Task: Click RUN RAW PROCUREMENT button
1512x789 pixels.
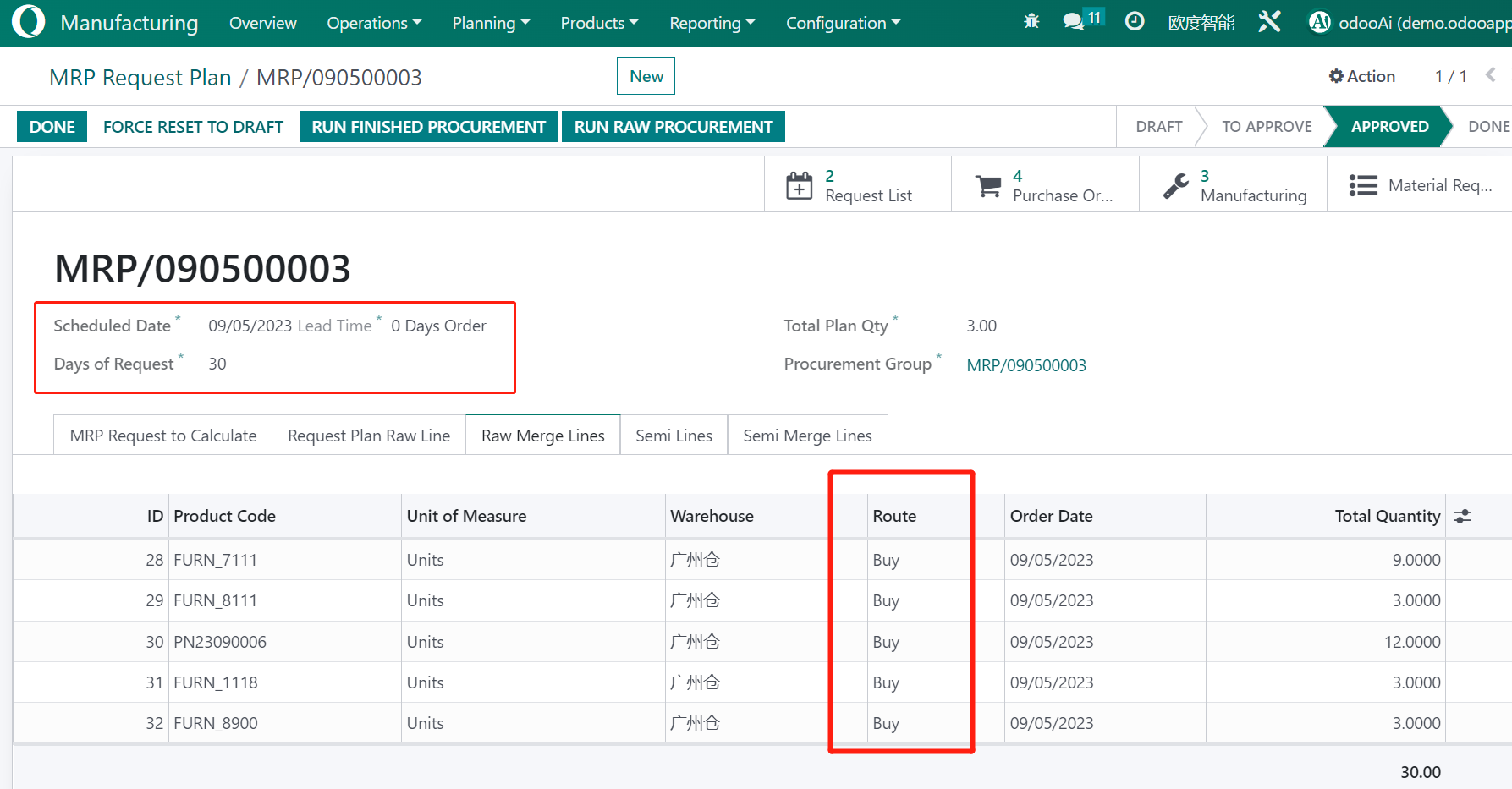Action: coord(674,127)
